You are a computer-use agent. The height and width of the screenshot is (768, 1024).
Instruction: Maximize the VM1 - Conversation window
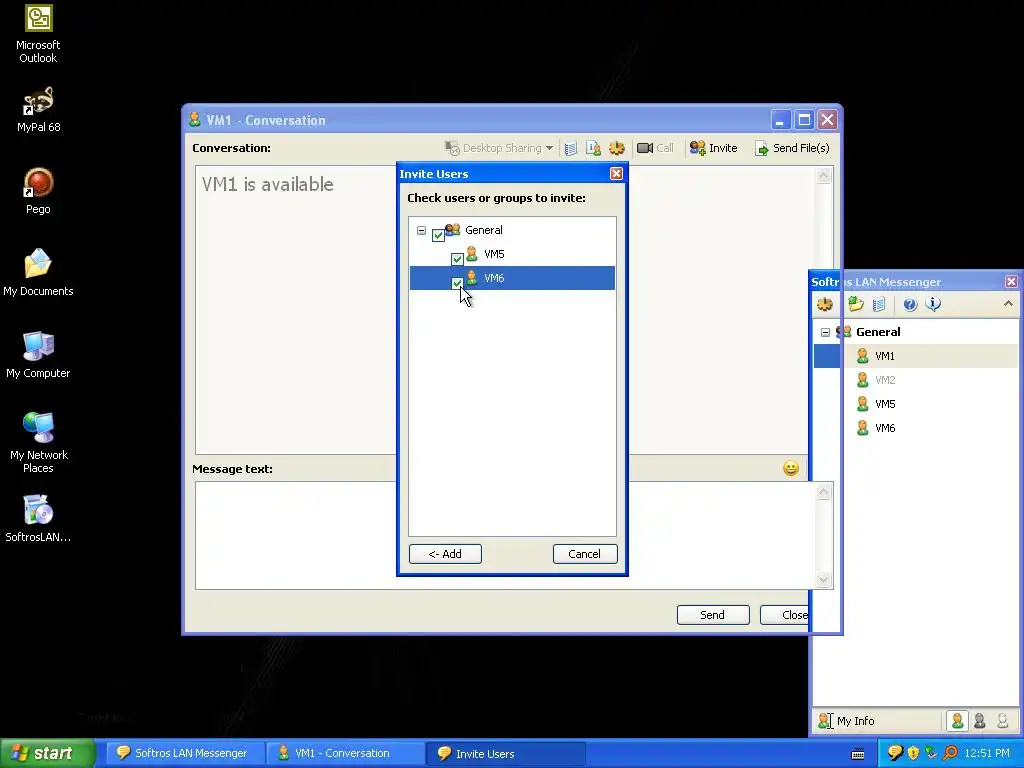point(804,120)
